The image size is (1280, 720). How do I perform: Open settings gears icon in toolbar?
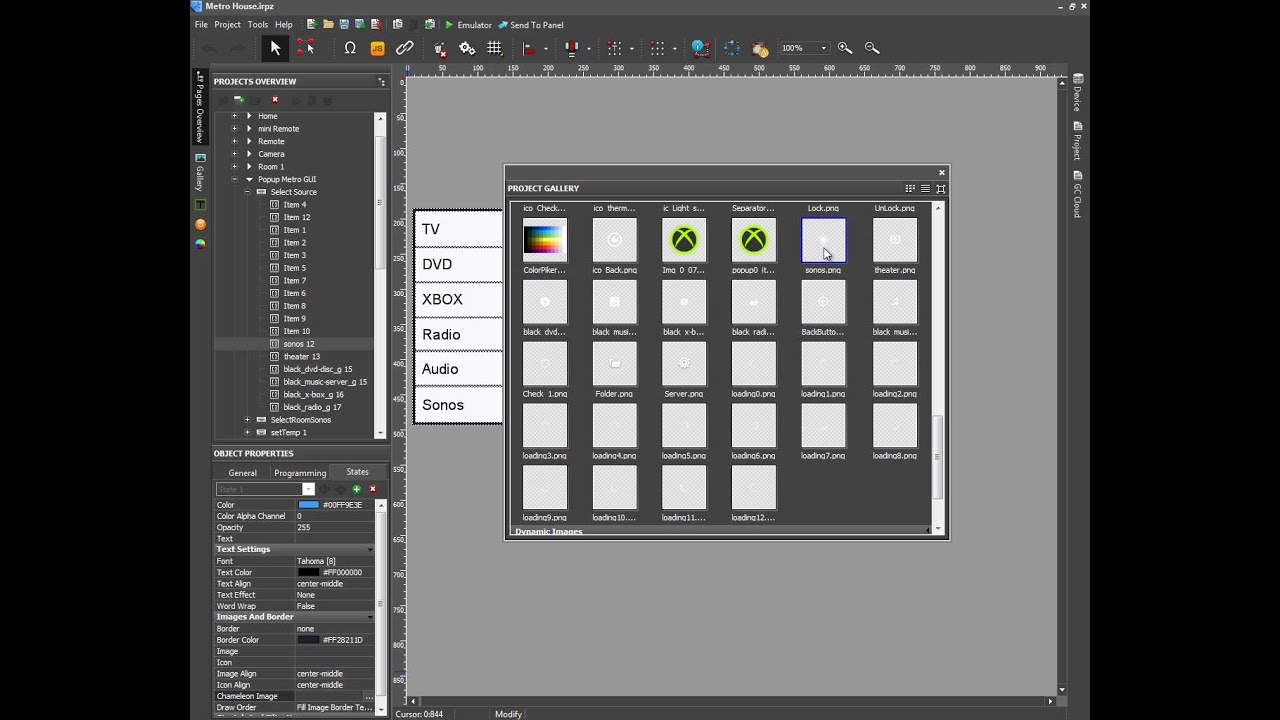pos(467,48)
